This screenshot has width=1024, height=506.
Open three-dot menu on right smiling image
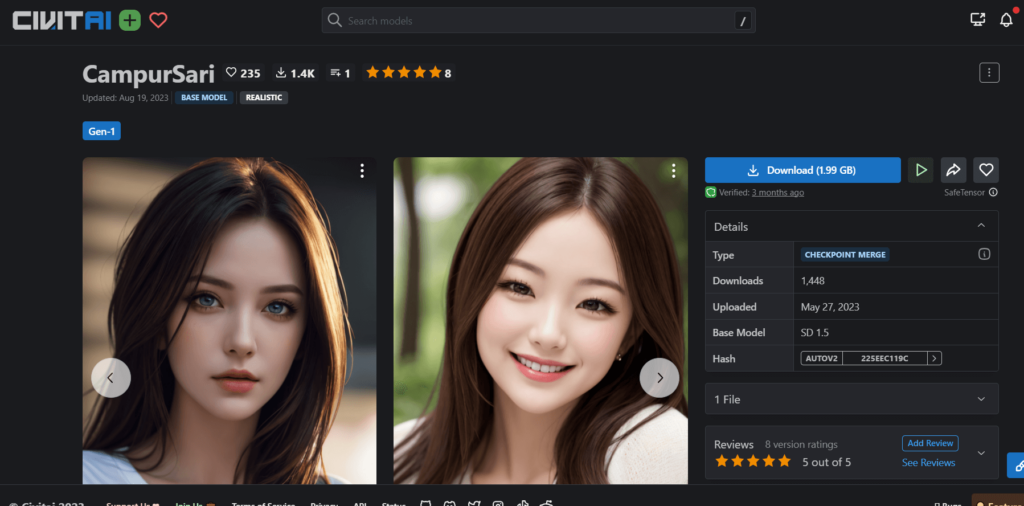pyautogui.click(x=673, y=171)
